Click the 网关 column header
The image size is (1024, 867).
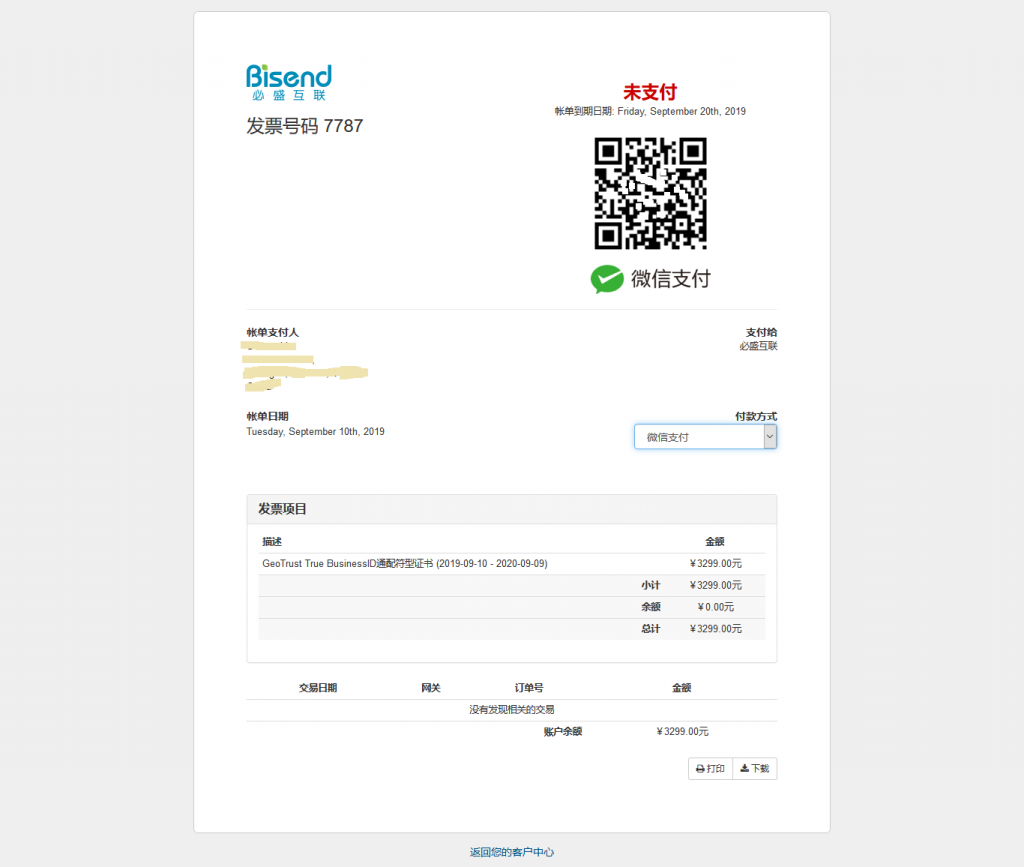pos(431,687)
